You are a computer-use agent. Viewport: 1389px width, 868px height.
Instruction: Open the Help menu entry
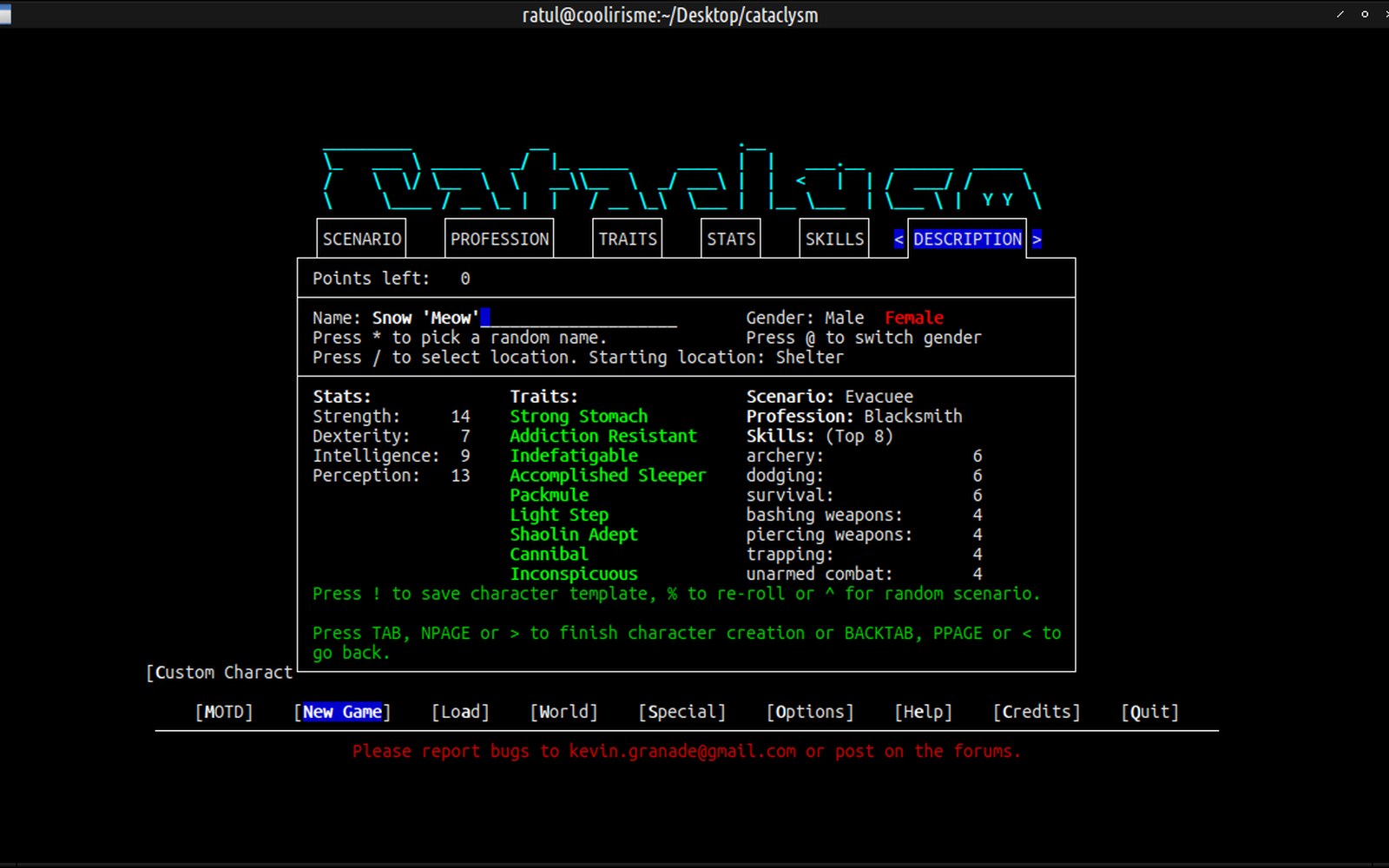[924, 712]
